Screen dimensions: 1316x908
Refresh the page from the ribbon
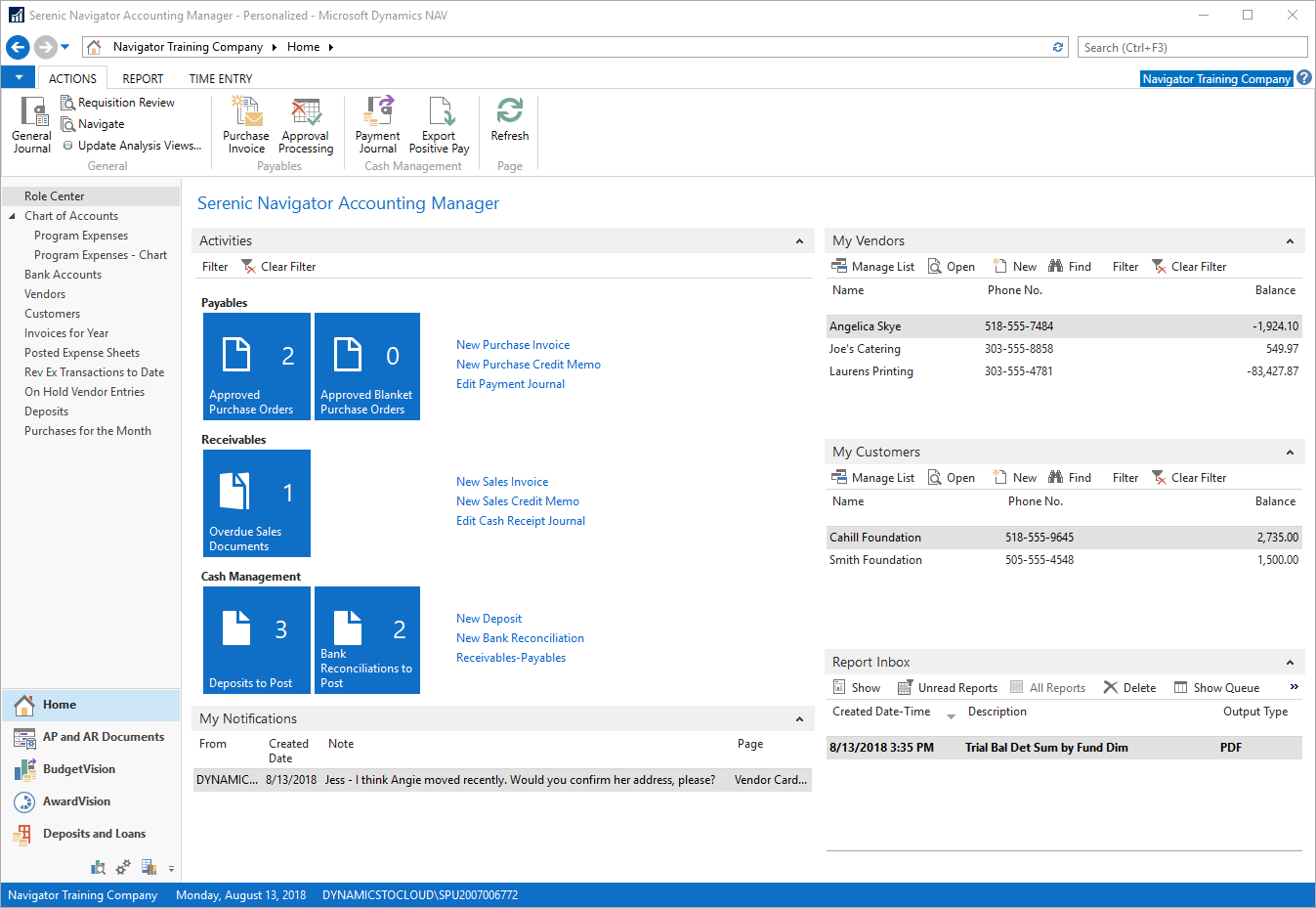pos(510,119)
